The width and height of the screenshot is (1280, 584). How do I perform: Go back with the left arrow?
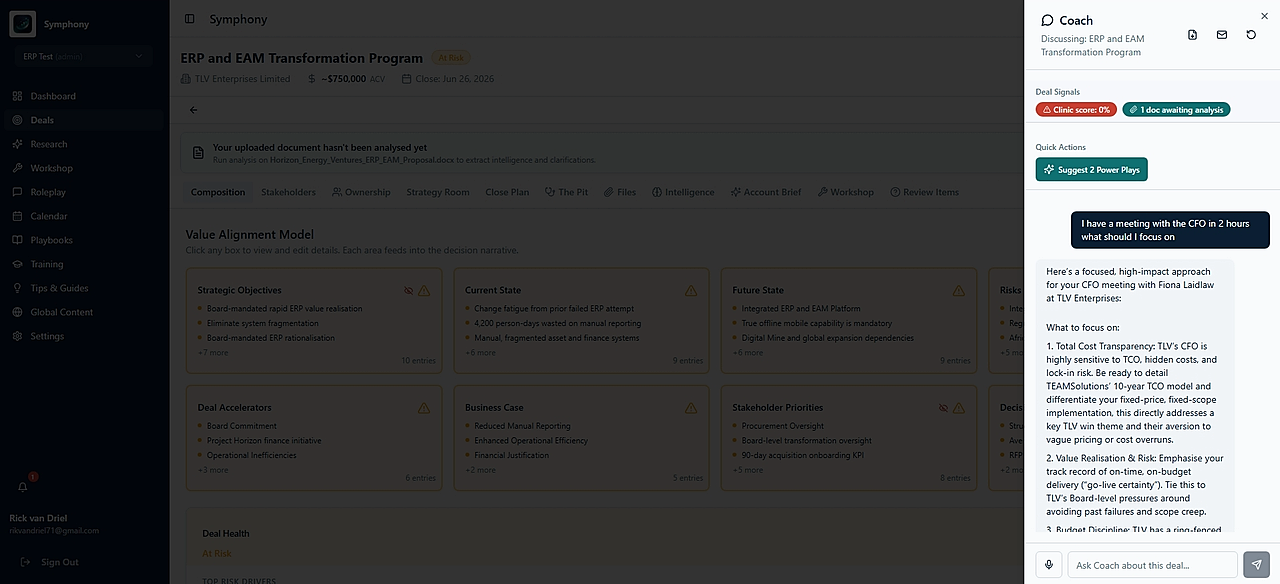[193, 110]
